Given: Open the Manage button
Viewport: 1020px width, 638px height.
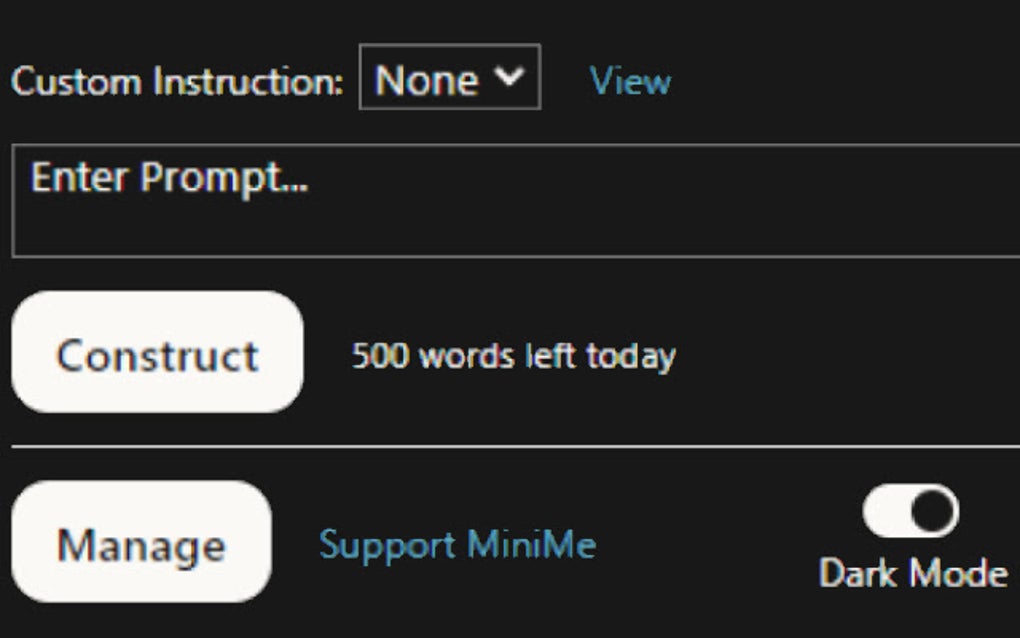Looking at the screenshot, I should [141, 543].
